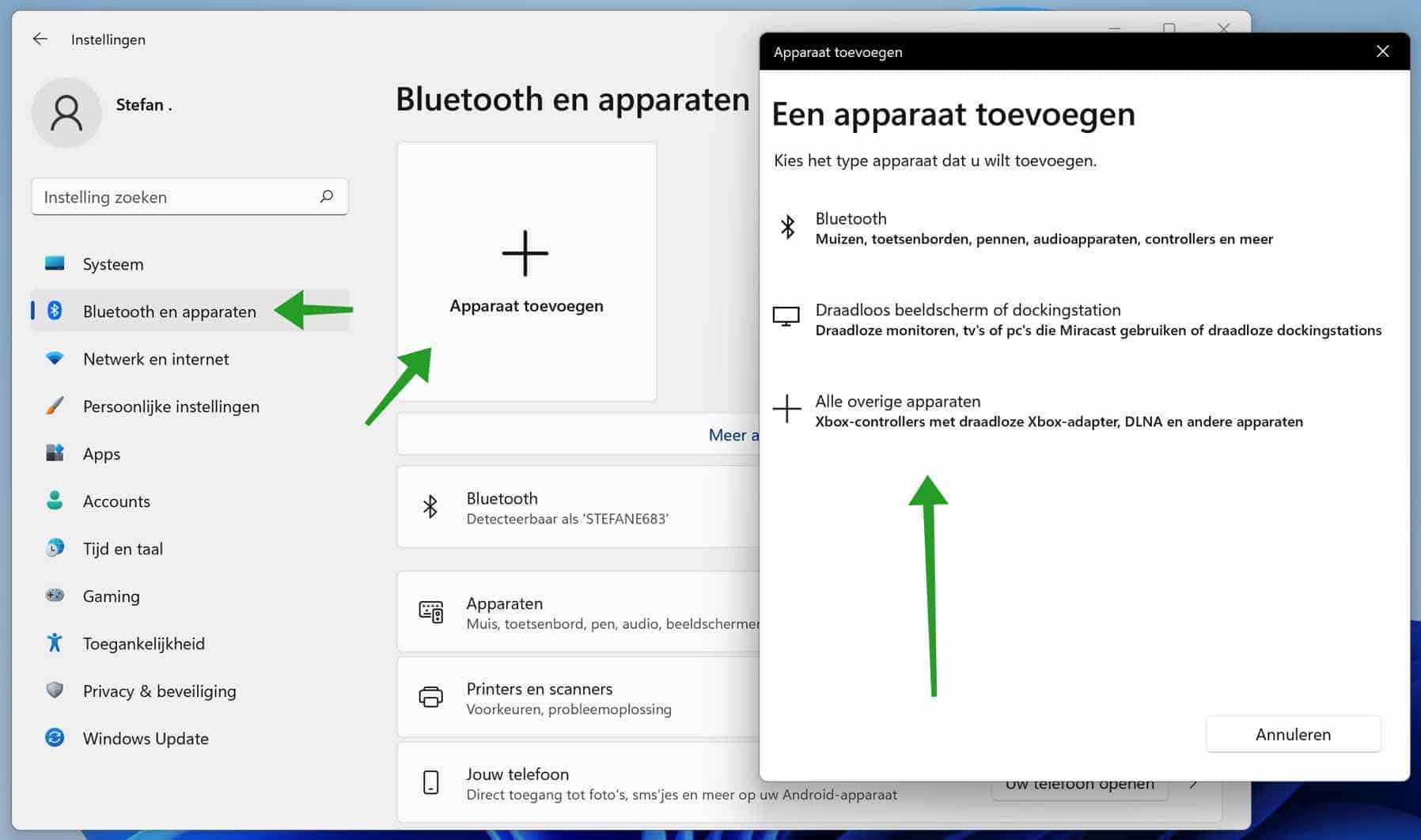This screenshot has height=840, width=1421.
Task: Click the phone icon next to Jouw telefoon
Action: click(x=431, y=782)
